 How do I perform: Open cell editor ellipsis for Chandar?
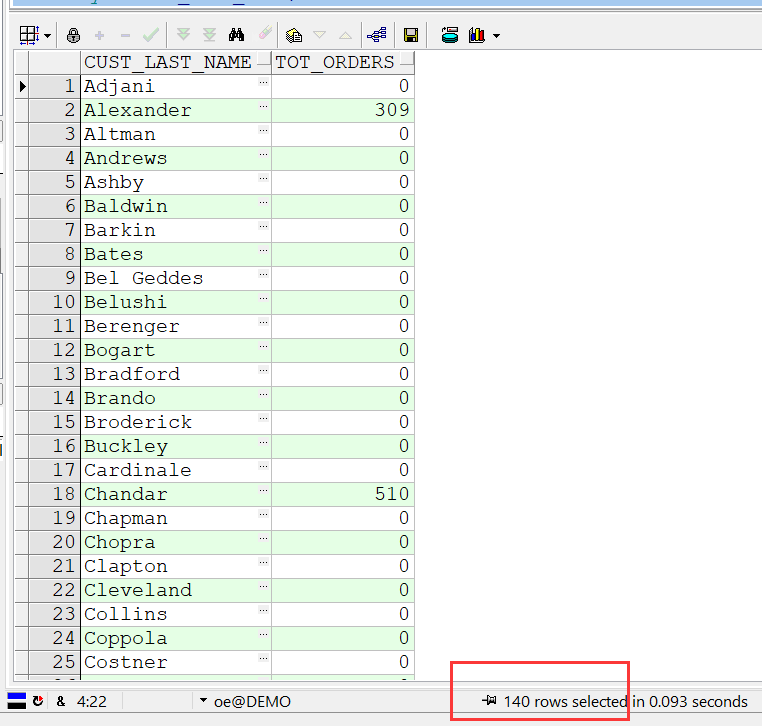(263, 490)
